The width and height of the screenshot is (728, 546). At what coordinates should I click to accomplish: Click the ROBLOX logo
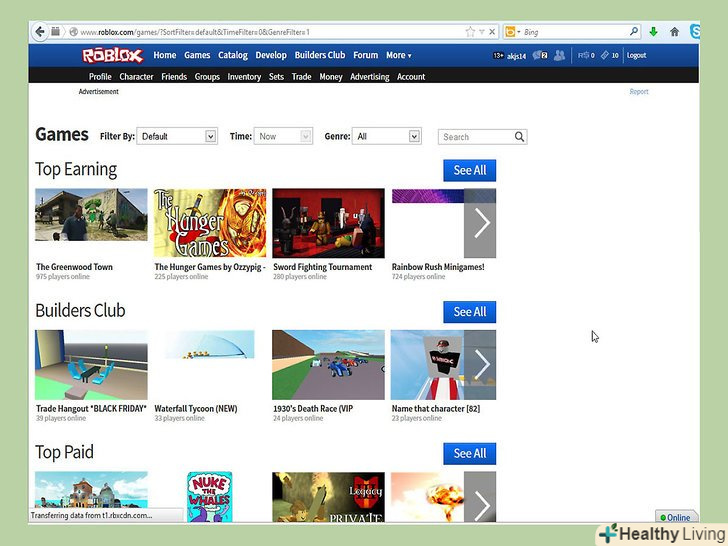[113, 55]
